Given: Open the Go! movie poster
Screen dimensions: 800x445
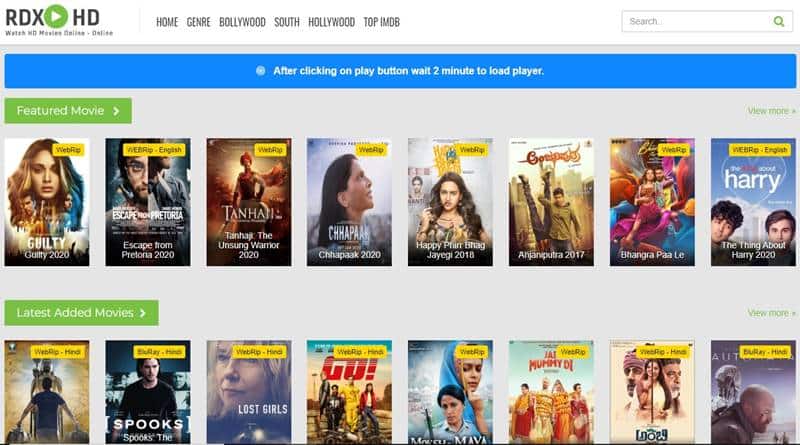Looking at the screenshot, I should tap(349, 392).
